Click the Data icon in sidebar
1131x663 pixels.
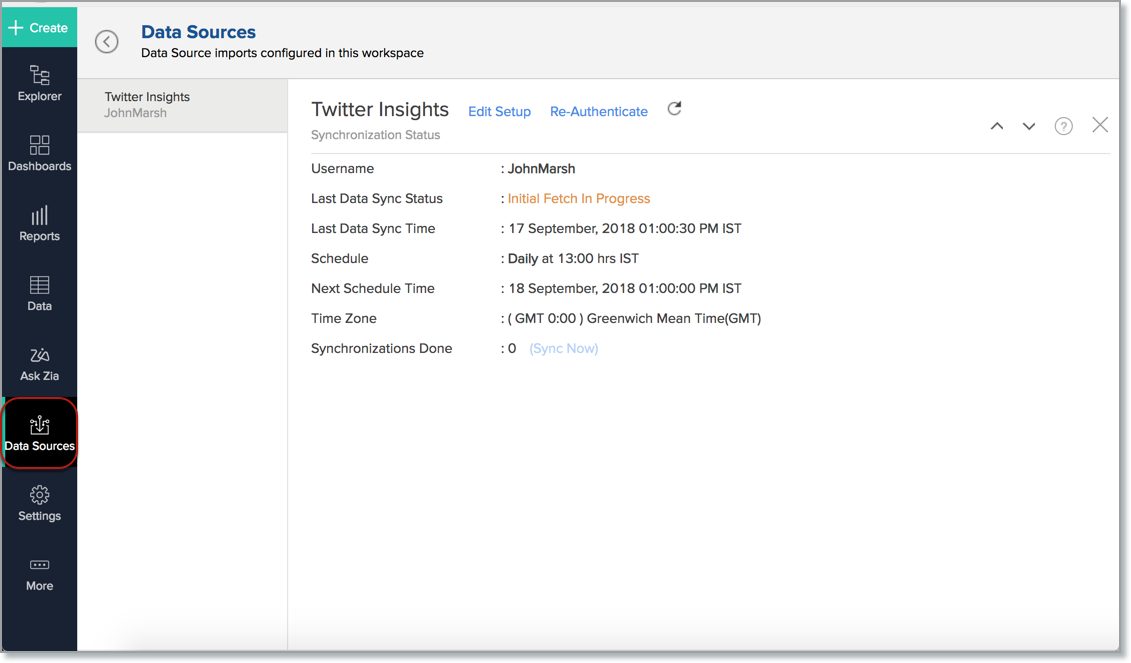tap(39, 293)
